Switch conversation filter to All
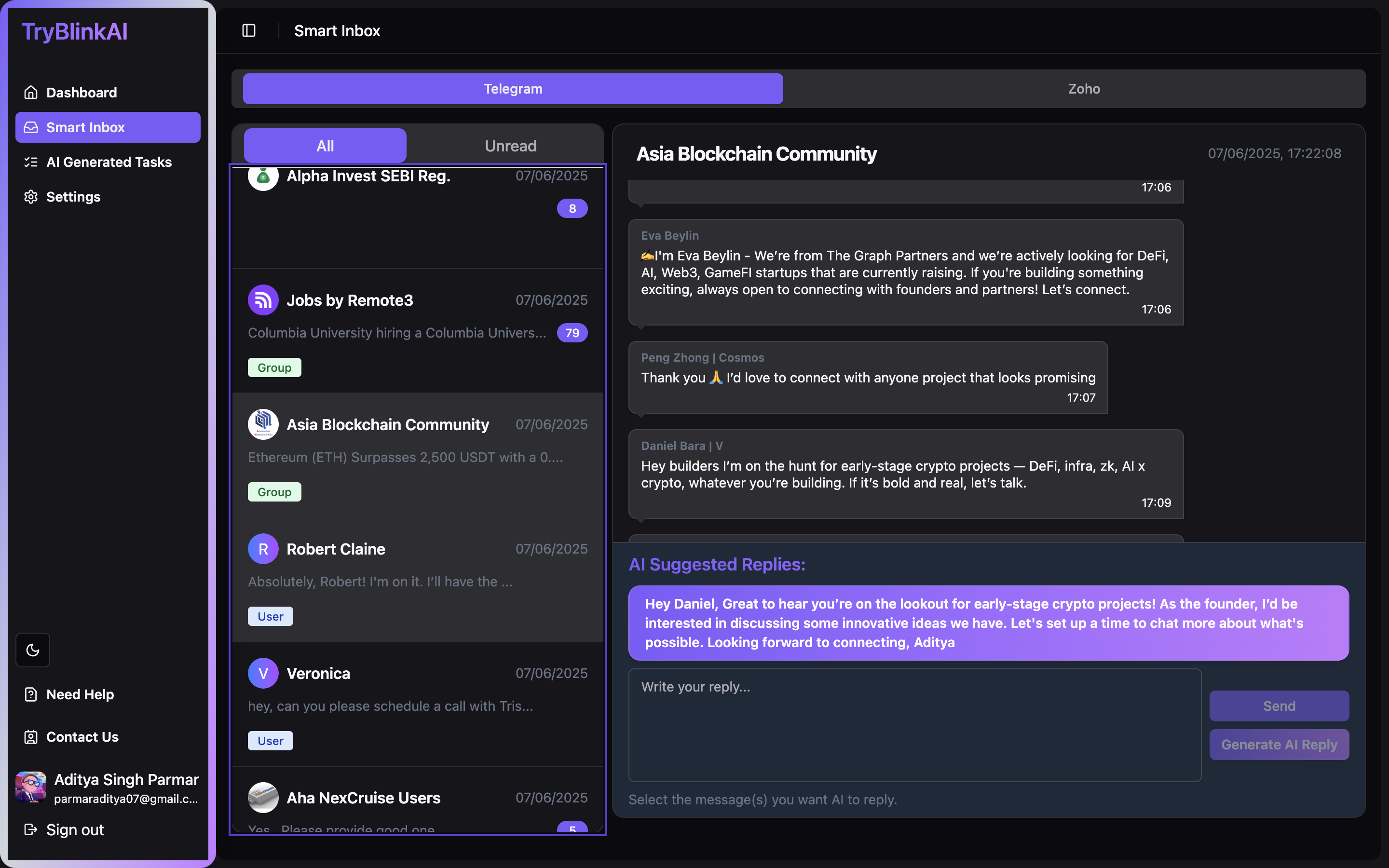Screen dimensions: 1389x868 pyautogui.click(x=325, y=146)
